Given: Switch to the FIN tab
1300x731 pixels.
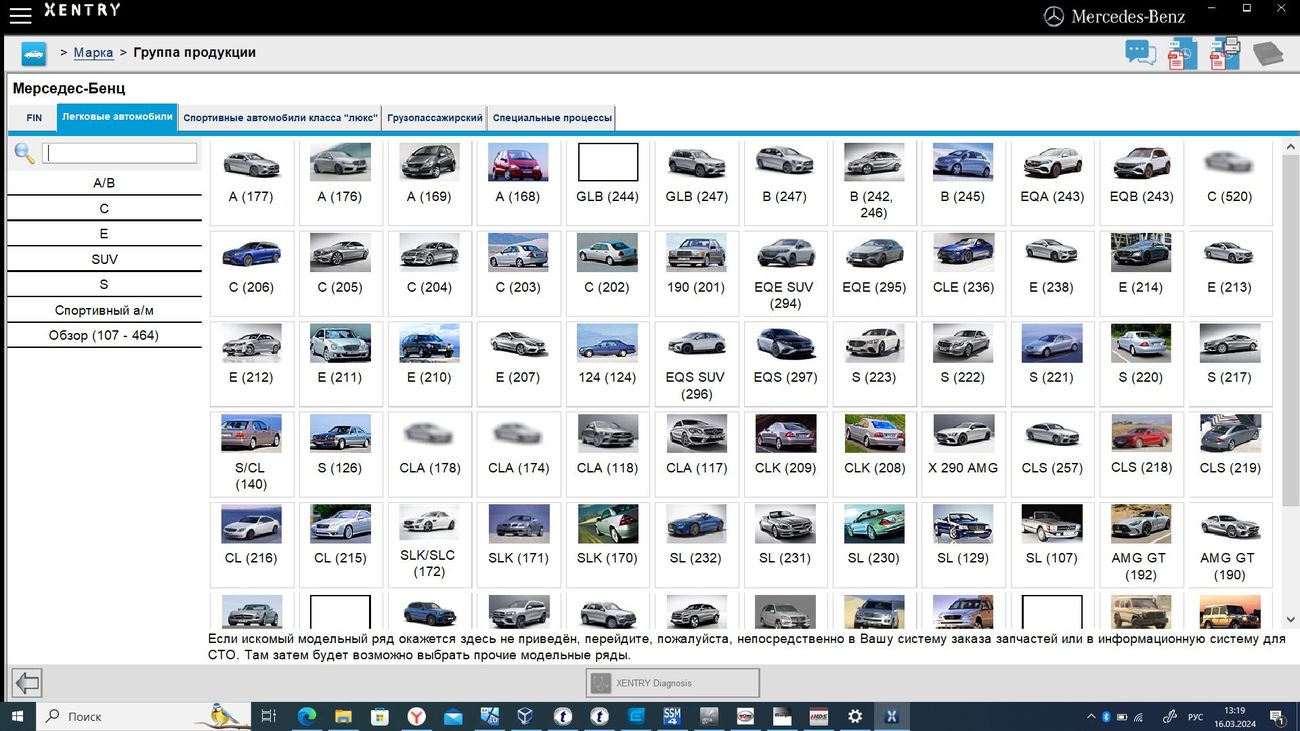Looking at the screenshot, I should point(34,118).
